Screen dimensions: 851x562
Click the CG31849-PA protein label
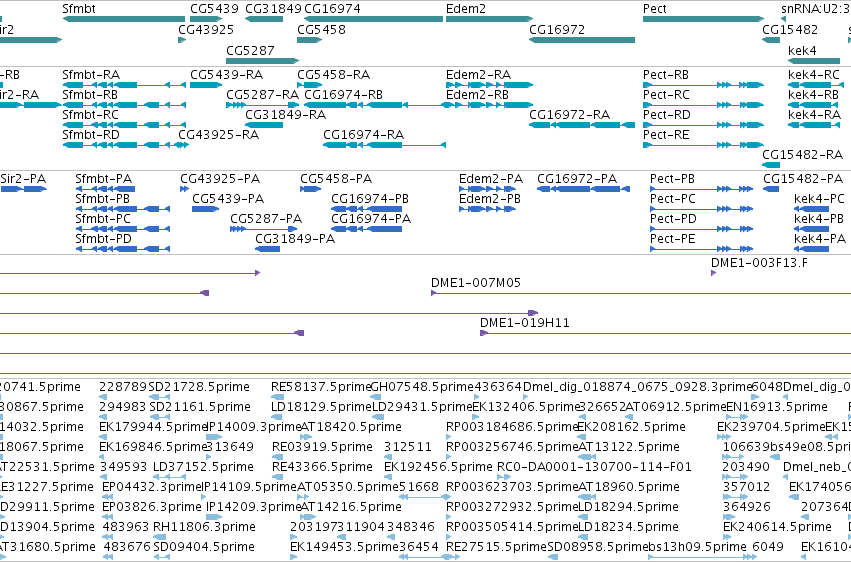point(295,239)
